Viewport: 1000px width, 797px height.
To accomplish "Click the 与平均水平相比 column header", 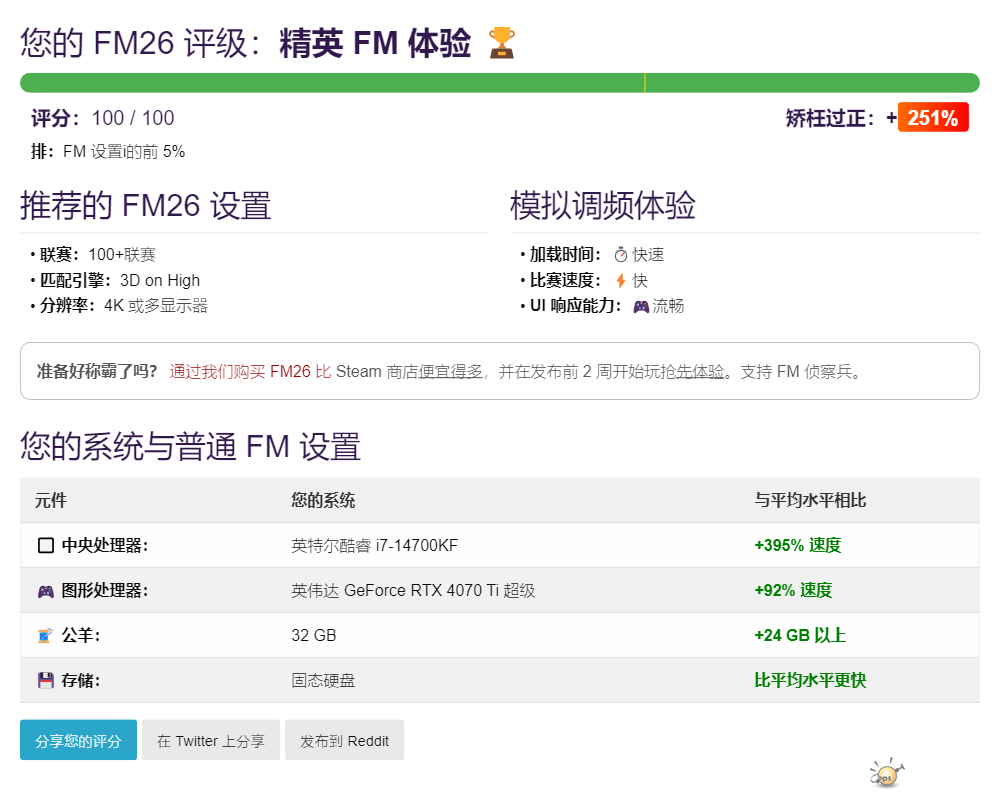I will 810,500.
